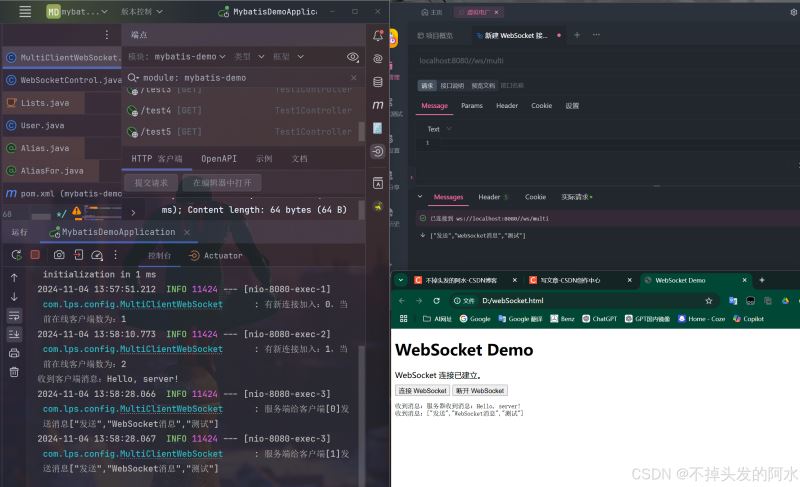800x487 pixels.
Task: Open WebSocketControl.java in file list
Action: (x=62, y=80)
